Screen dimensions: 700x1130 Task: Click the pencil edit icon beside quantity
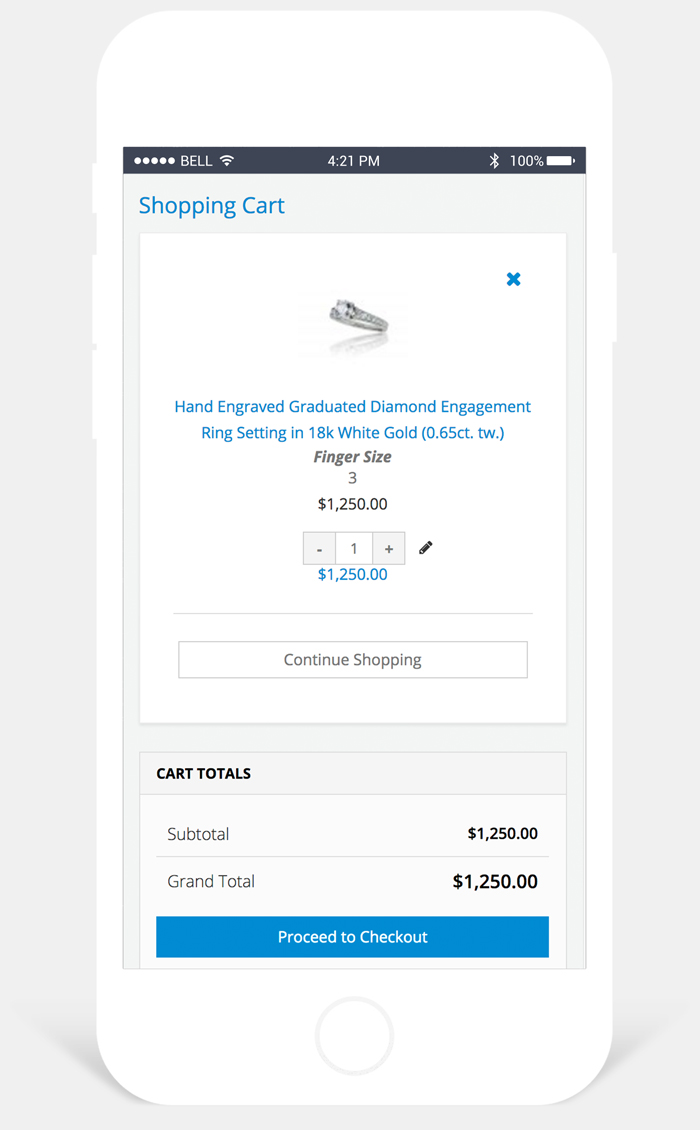[426, 548]
